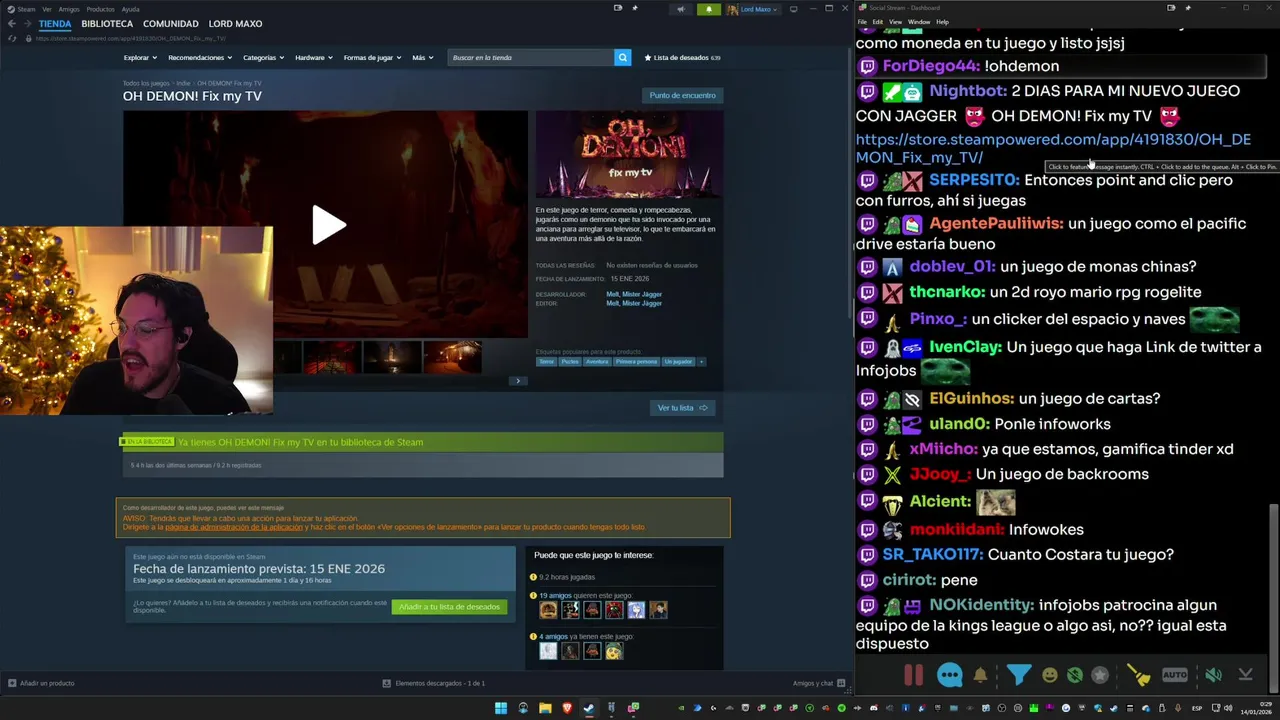Open Lord Maxo account dropdown
The height and width of the screenshot is (720, 1280).
click(x=752, y=9)
